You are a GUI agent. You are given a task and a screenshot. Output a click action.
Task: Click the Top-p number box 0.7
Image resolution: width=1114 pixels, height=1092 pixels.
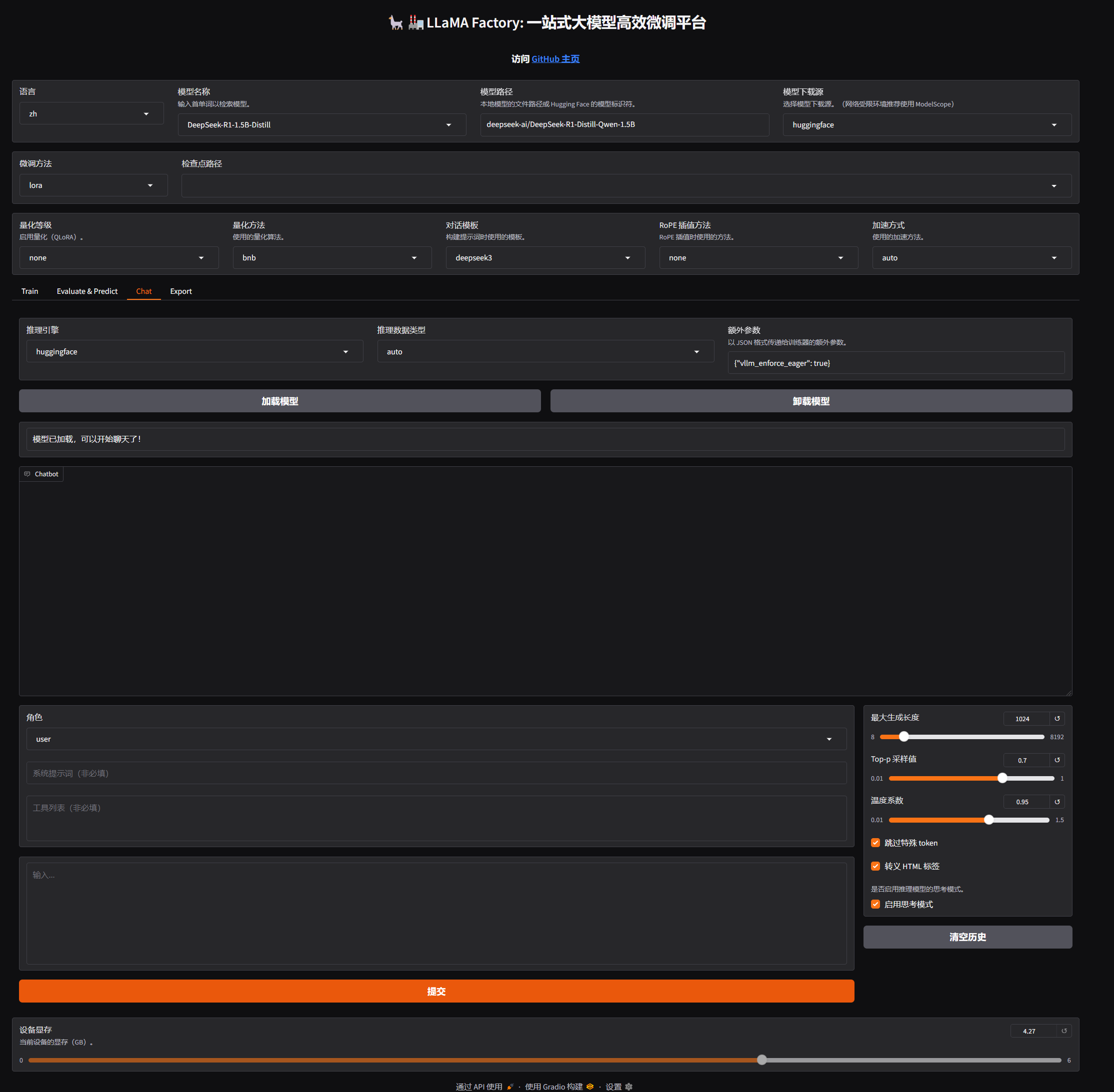[x=1026, y=760]
